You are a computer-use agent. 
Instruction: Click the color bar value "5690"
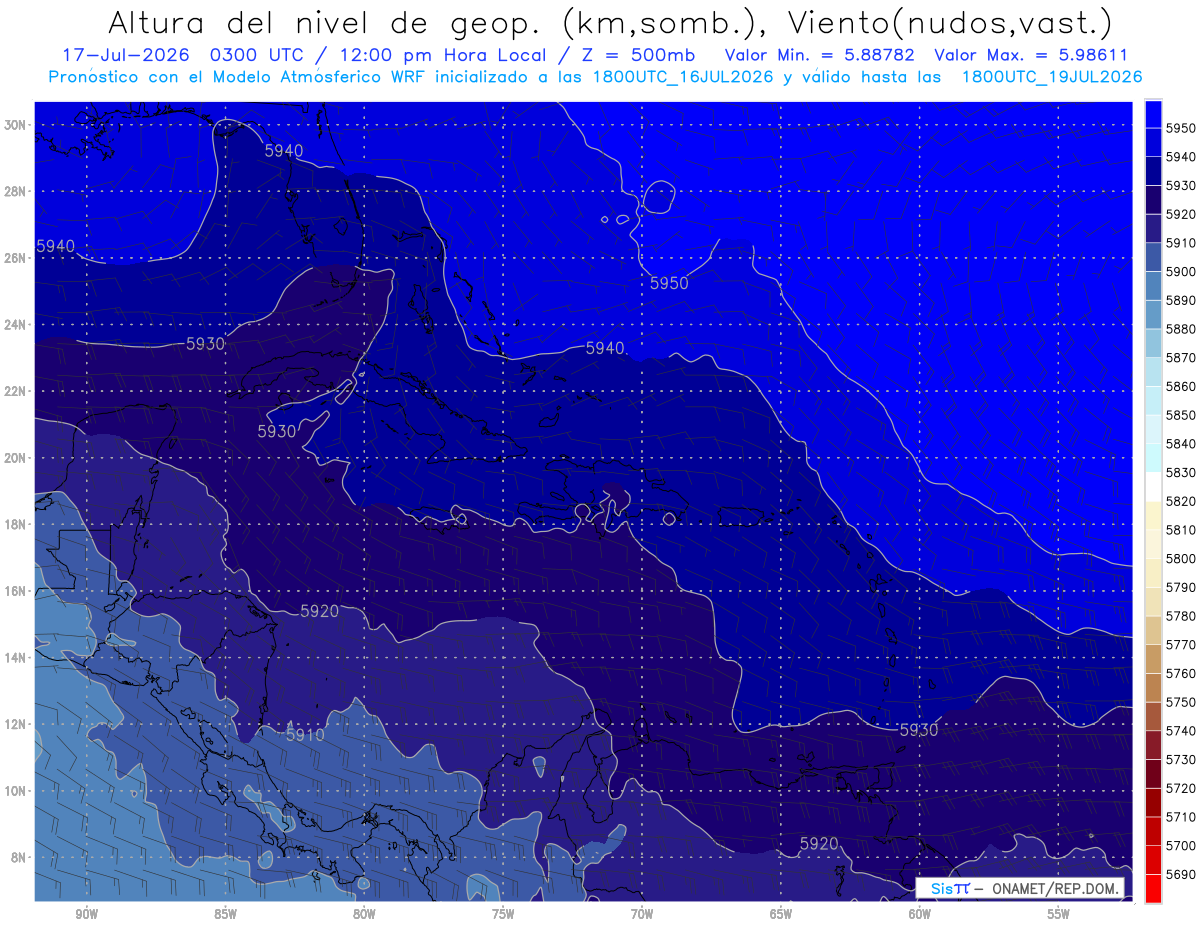1181,874
